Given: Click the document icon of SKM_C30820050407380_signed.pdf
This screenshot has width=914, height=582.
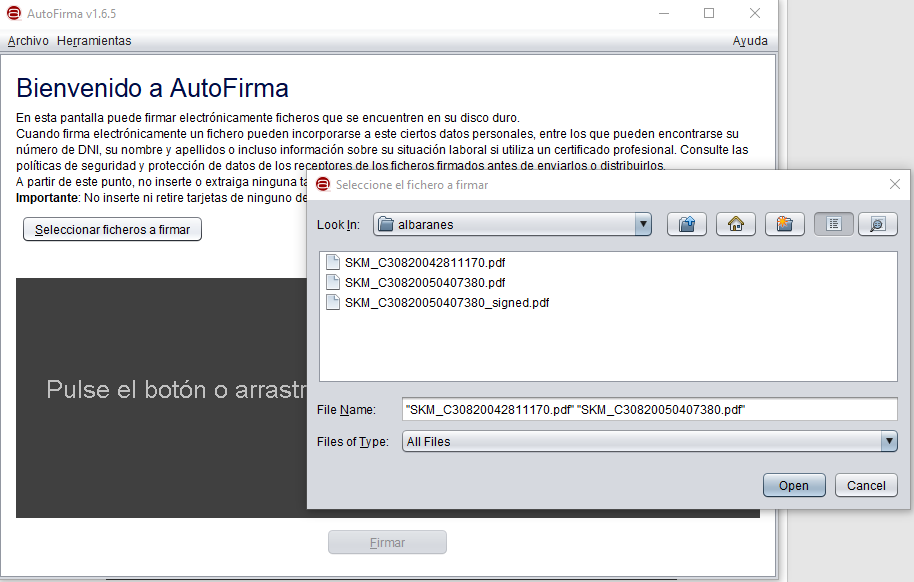Looking at the screenshot, I should pos(333,302).
